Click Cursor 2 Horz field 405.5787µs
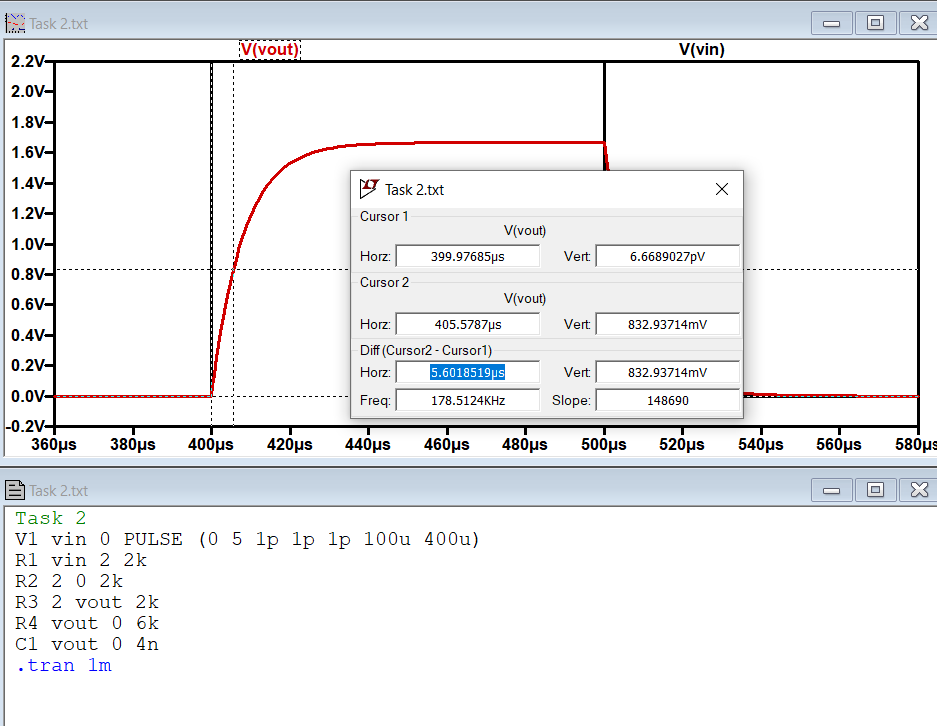Viewport: 937px width, 726px height. click(x=467, y=324)
